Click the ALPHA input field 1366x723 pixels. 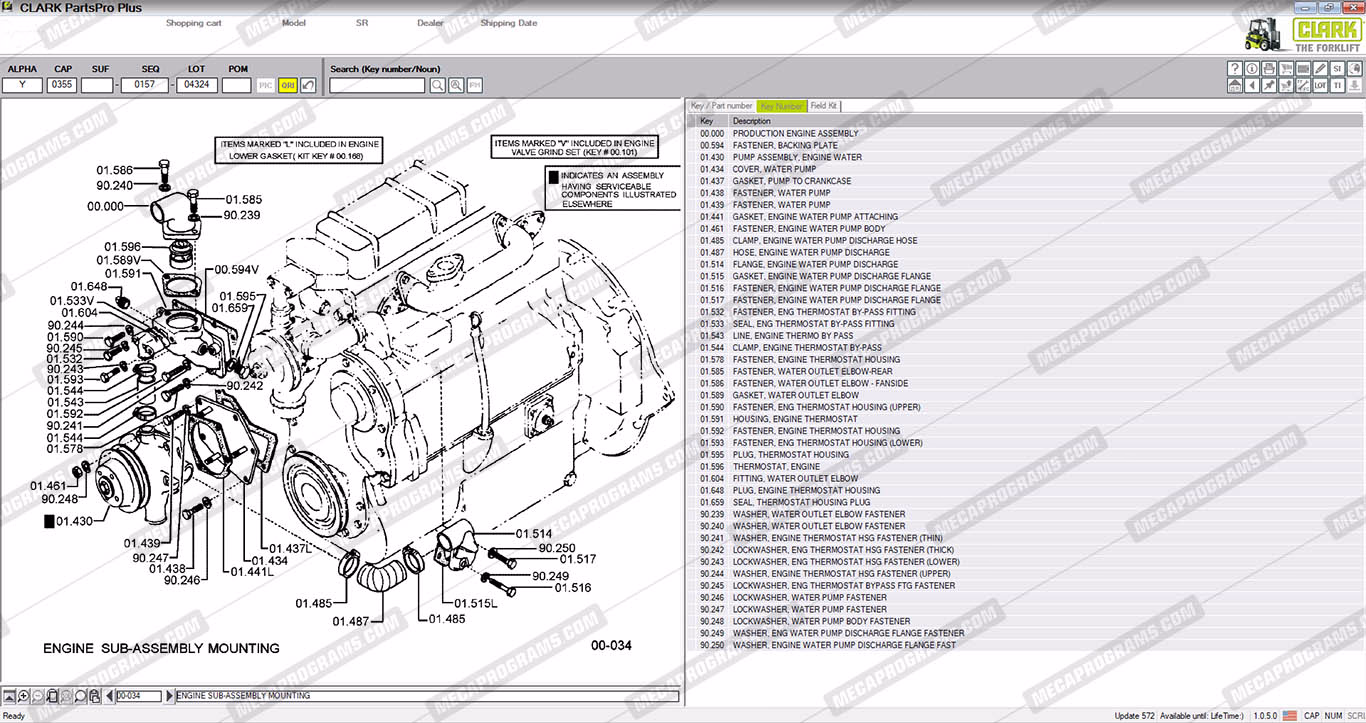point(22,86)
